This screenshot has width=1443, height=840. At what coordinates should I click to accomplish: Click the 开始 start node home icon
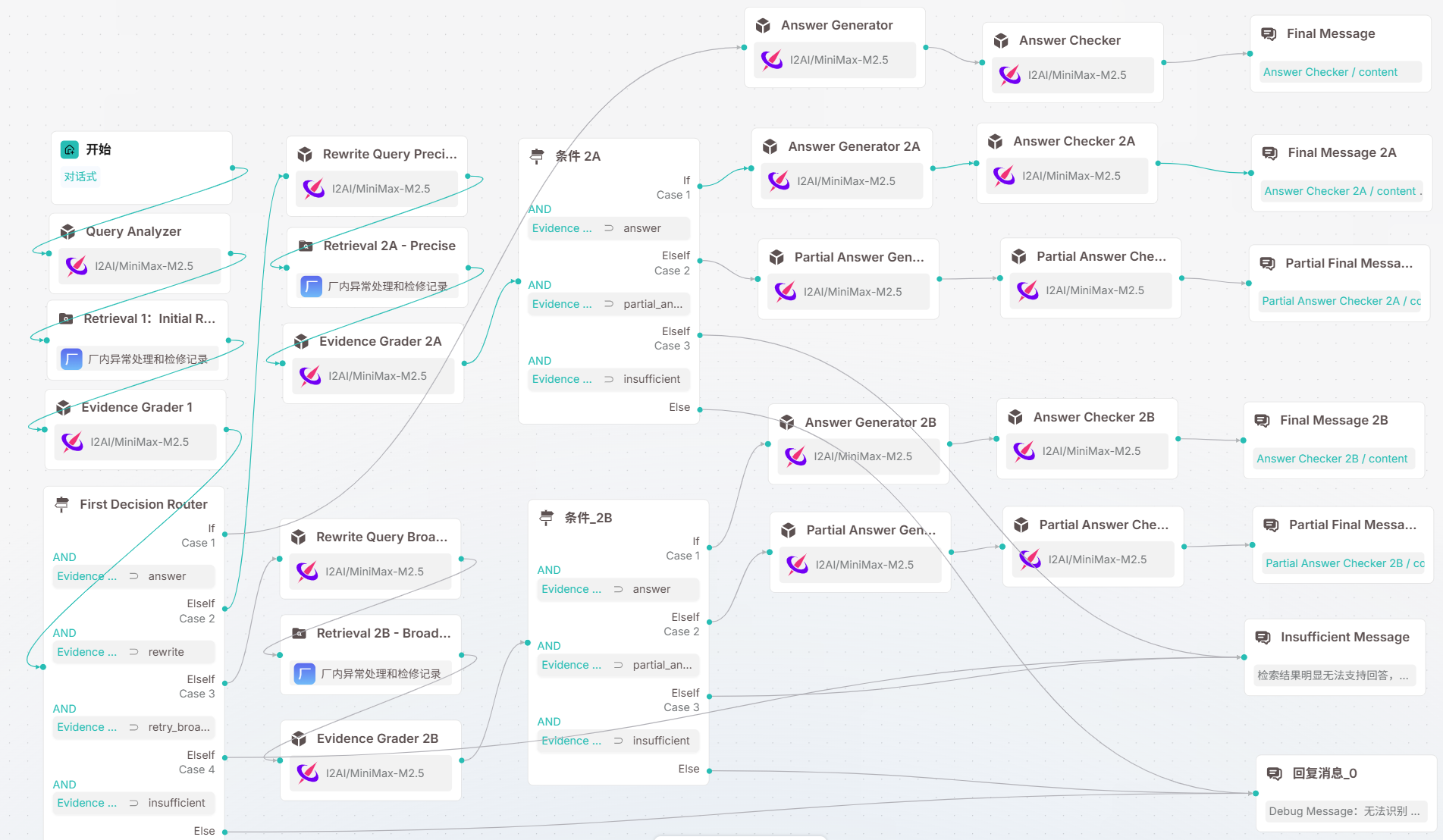[x=69, y=149]
